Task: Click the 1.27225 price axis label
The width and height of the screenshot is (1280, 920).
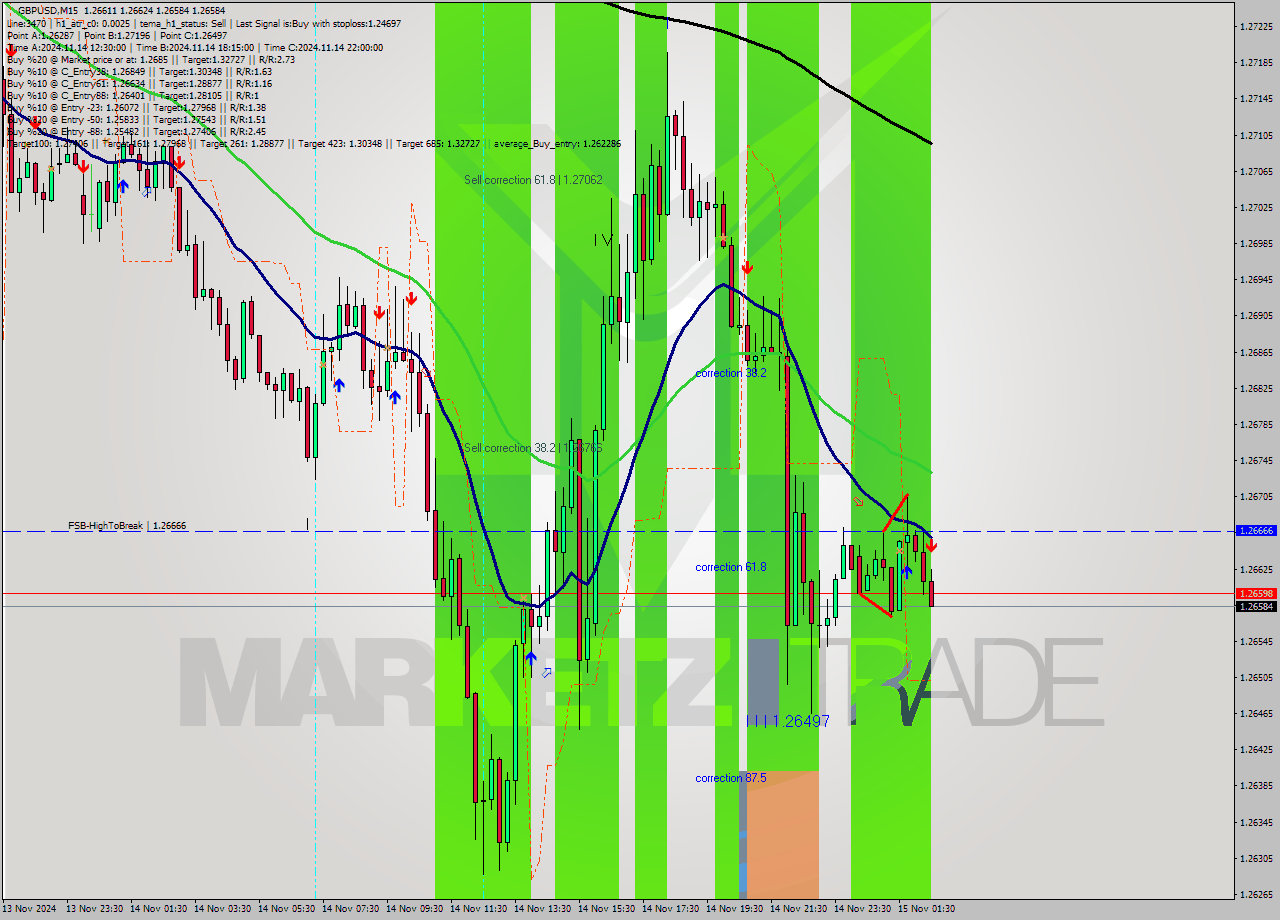Action: (x=1256, y=26)
